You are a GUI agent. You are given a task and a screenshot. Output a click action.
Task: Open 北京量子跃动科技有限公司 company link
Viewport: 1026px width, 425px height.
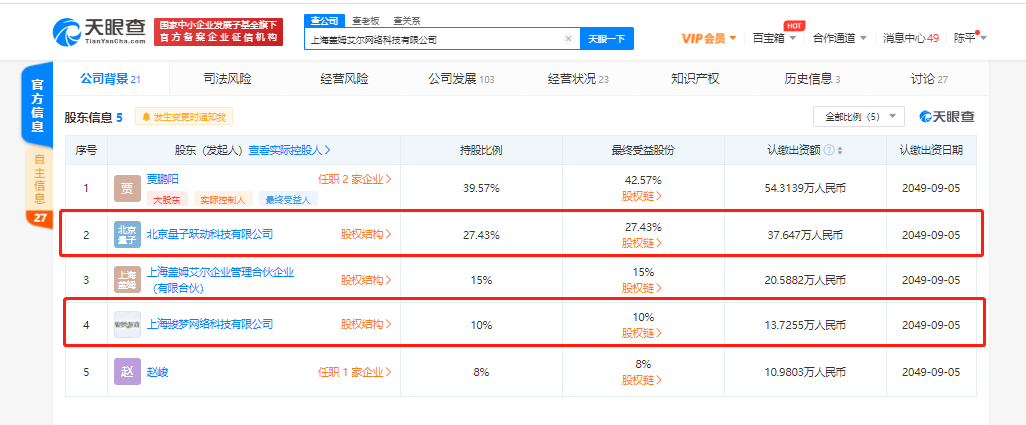tap(209, 234)
